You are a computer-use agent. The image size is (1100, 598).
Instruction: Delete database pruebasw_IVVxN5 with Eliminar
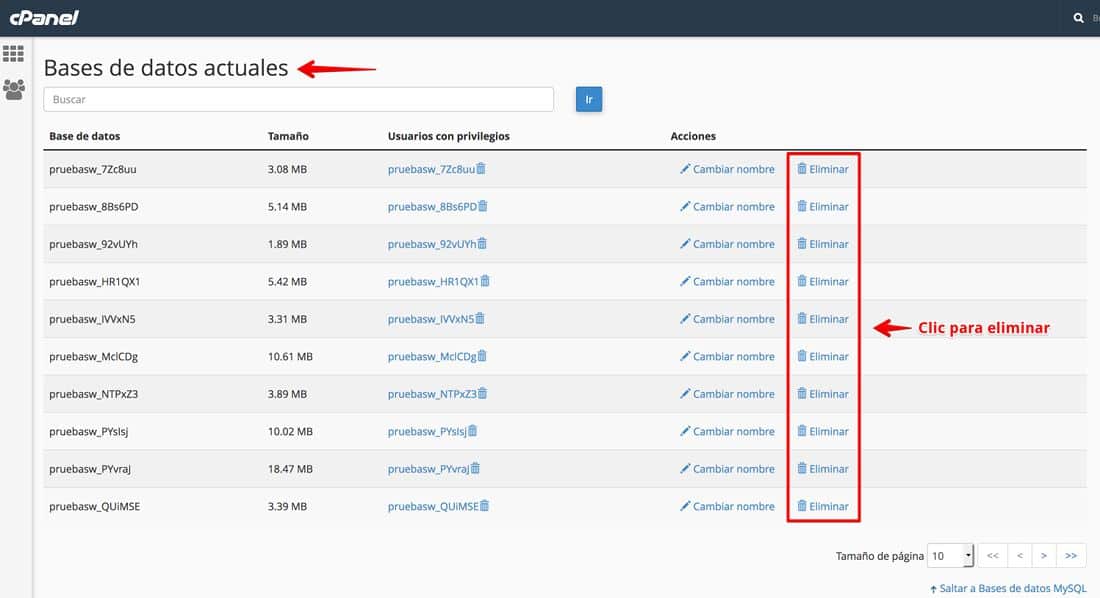tap(823, 319)
